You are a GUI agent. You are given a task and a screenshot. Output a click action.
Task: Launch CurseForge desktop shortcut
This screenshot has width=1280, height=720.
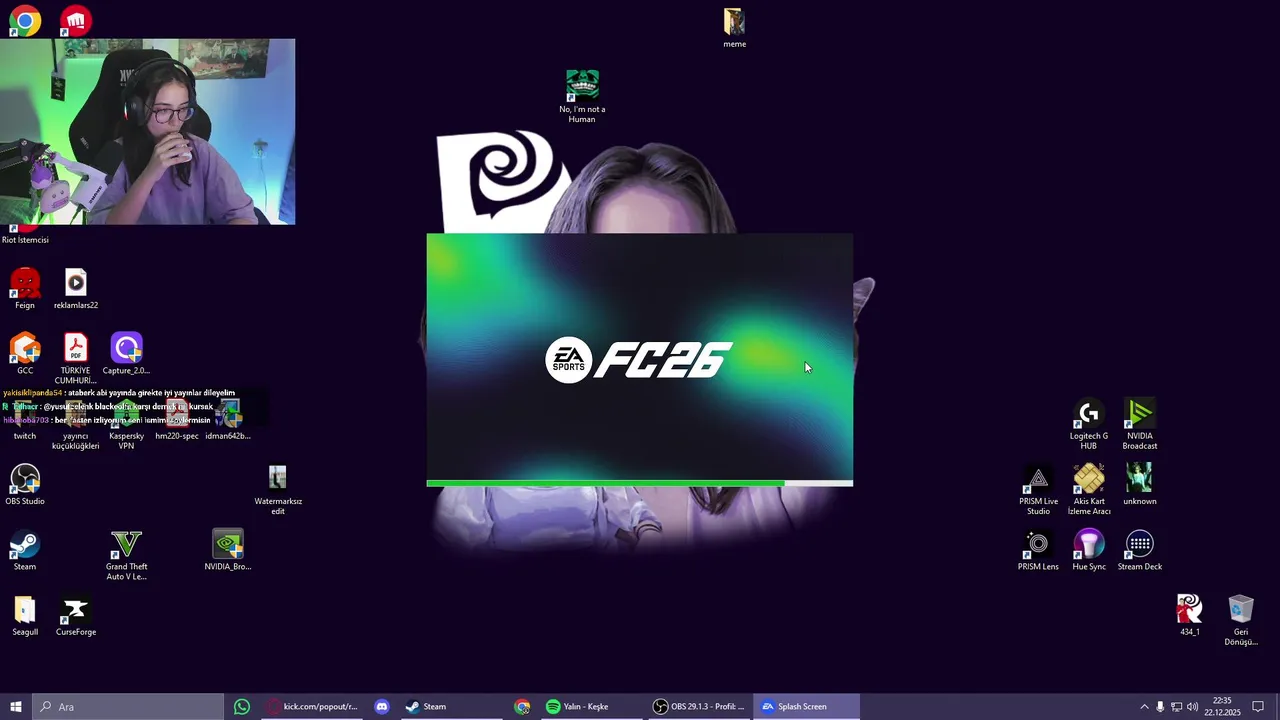[x=76, y=616]
